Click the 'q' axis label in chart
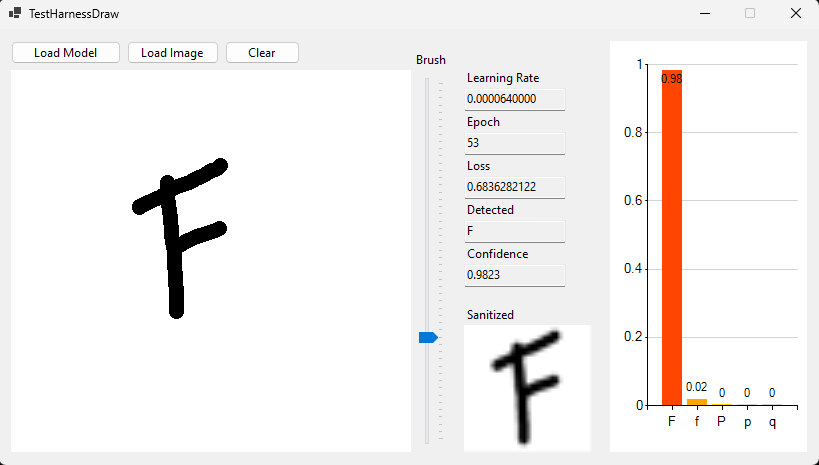The image size is (819, 465). coord(772,422)
